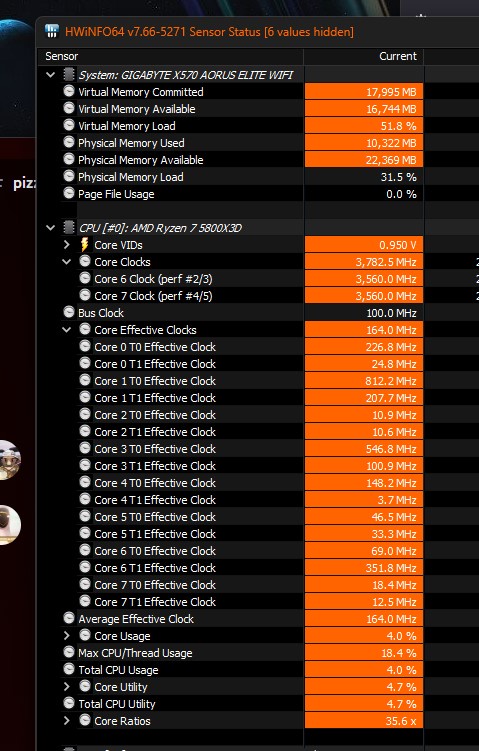Viewport: 479px width, 751px height.
Task: Click the clock icon for Physical Memory Available
Action: [x=69, y=159]
